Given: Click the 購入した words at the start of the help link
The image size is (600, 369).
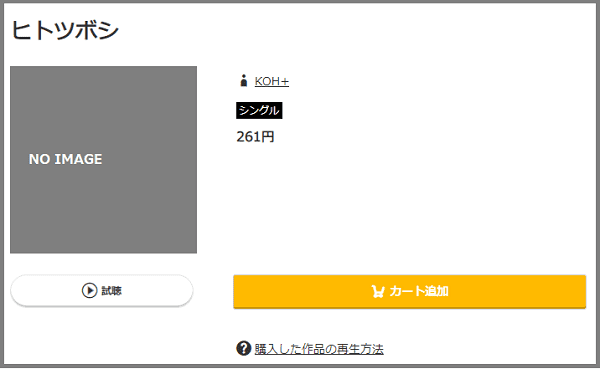Looking at the screenshot, I should [278, 349].
